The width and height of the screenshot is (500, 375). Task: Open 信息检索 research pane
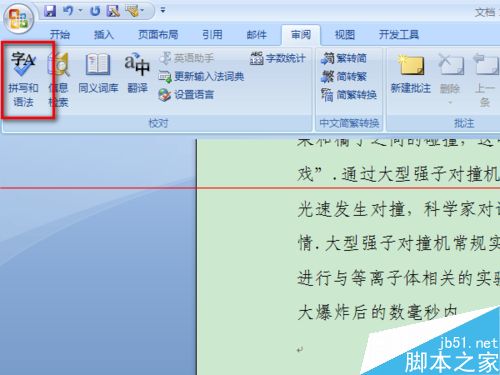tap(59, 79)
